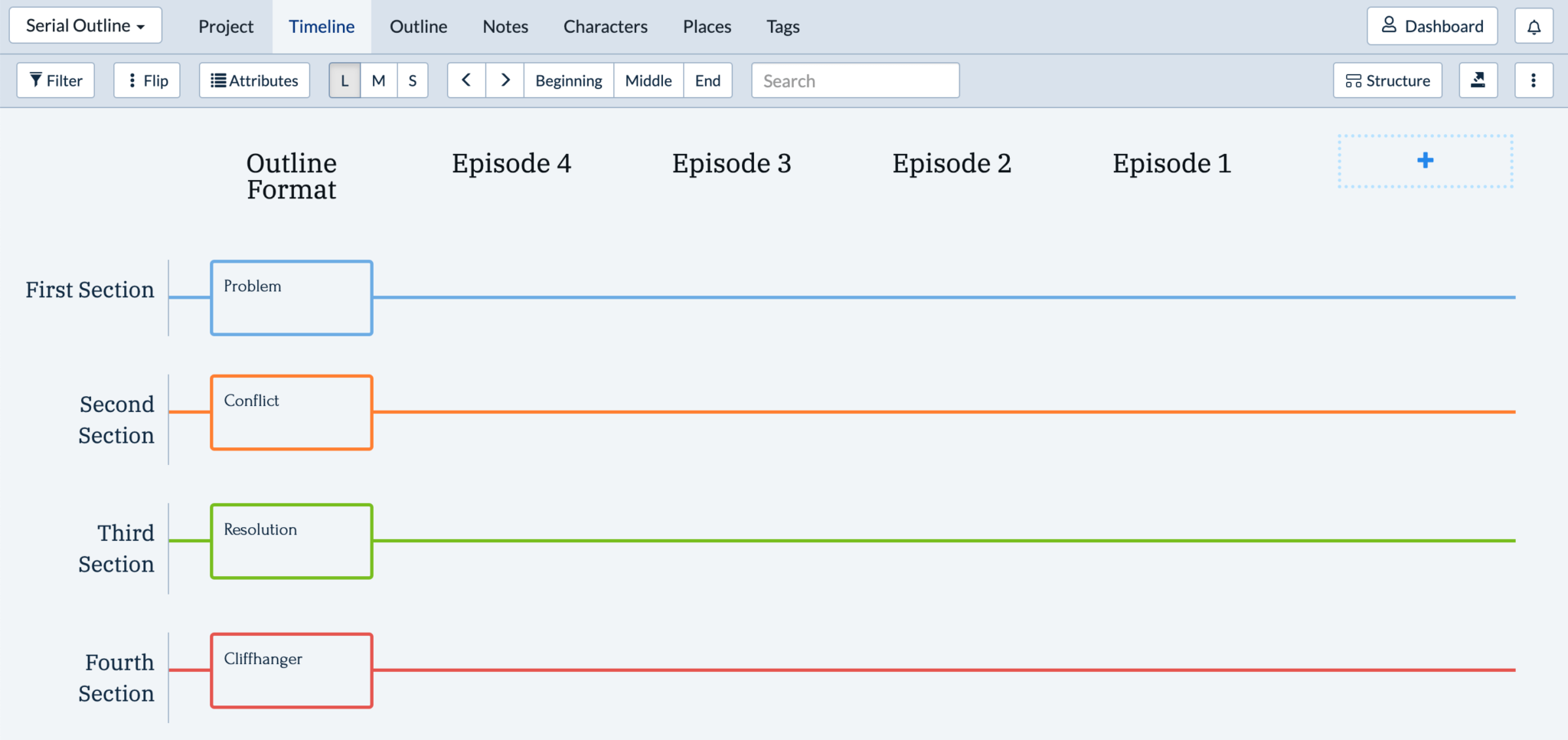Click the export download icon
1568x740 pixels.
click(1478, 80)
